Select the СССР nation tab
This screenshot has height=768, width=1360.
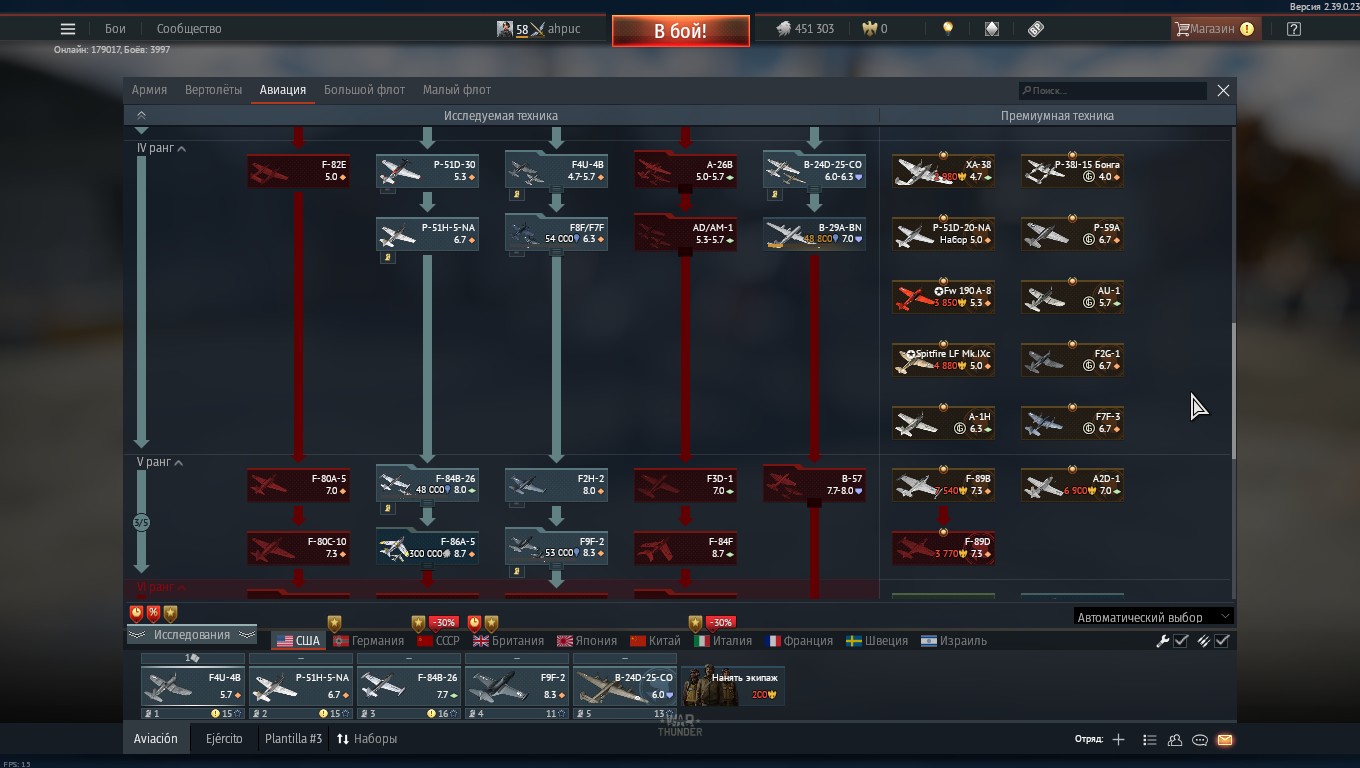pyautogui.click(x=438, y=641)
